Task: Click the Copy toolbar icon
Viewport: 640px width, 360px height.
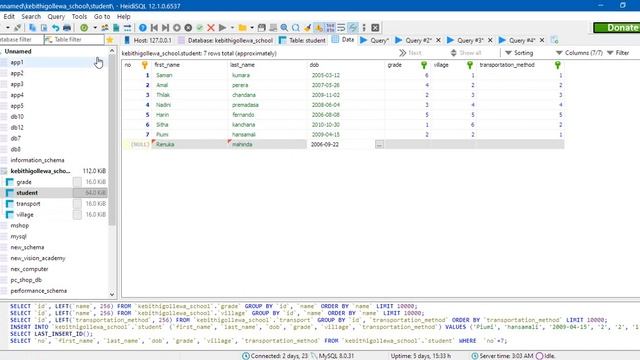Action: pos(32,28)
